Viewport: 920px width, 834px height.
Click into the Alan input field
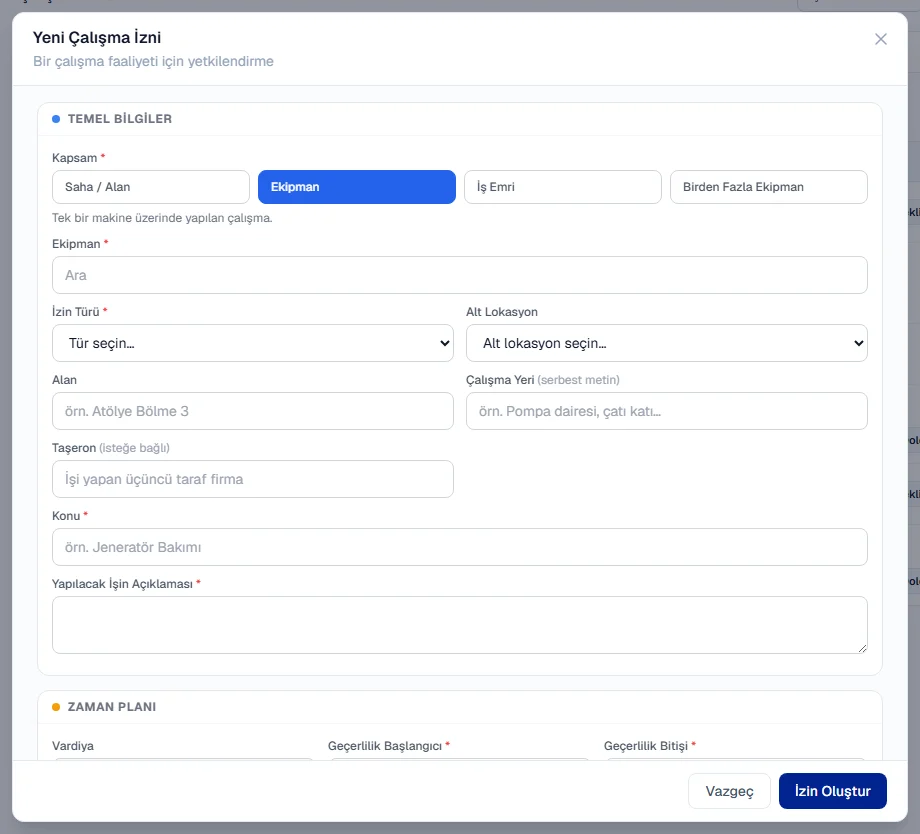tap(253, 411)
